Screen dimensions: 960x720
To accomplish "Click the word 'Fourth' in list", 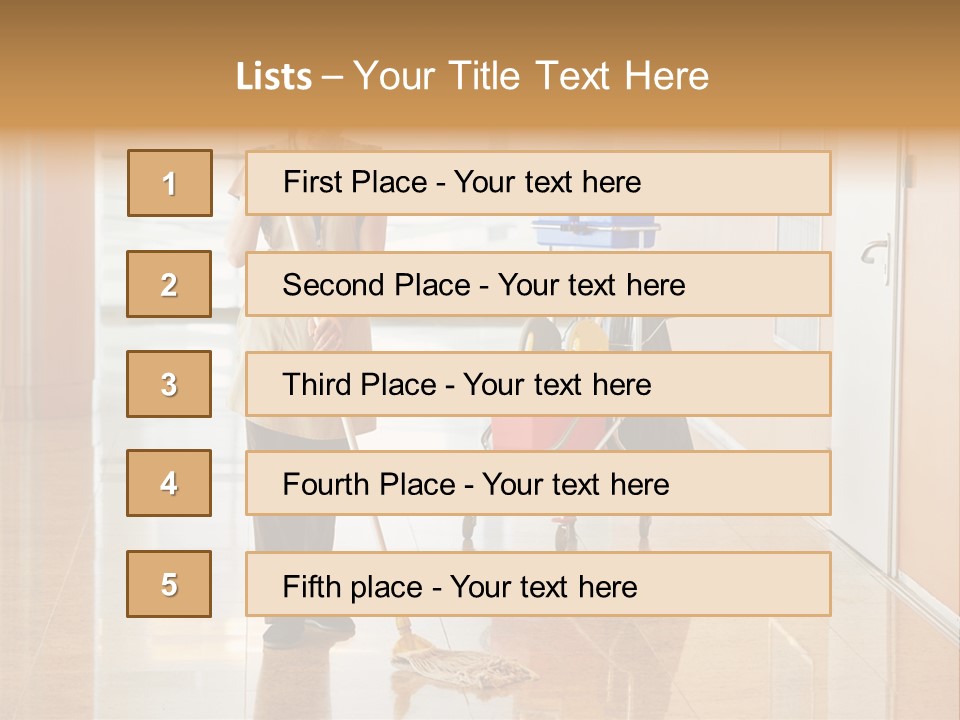I will tap(325, 484).
